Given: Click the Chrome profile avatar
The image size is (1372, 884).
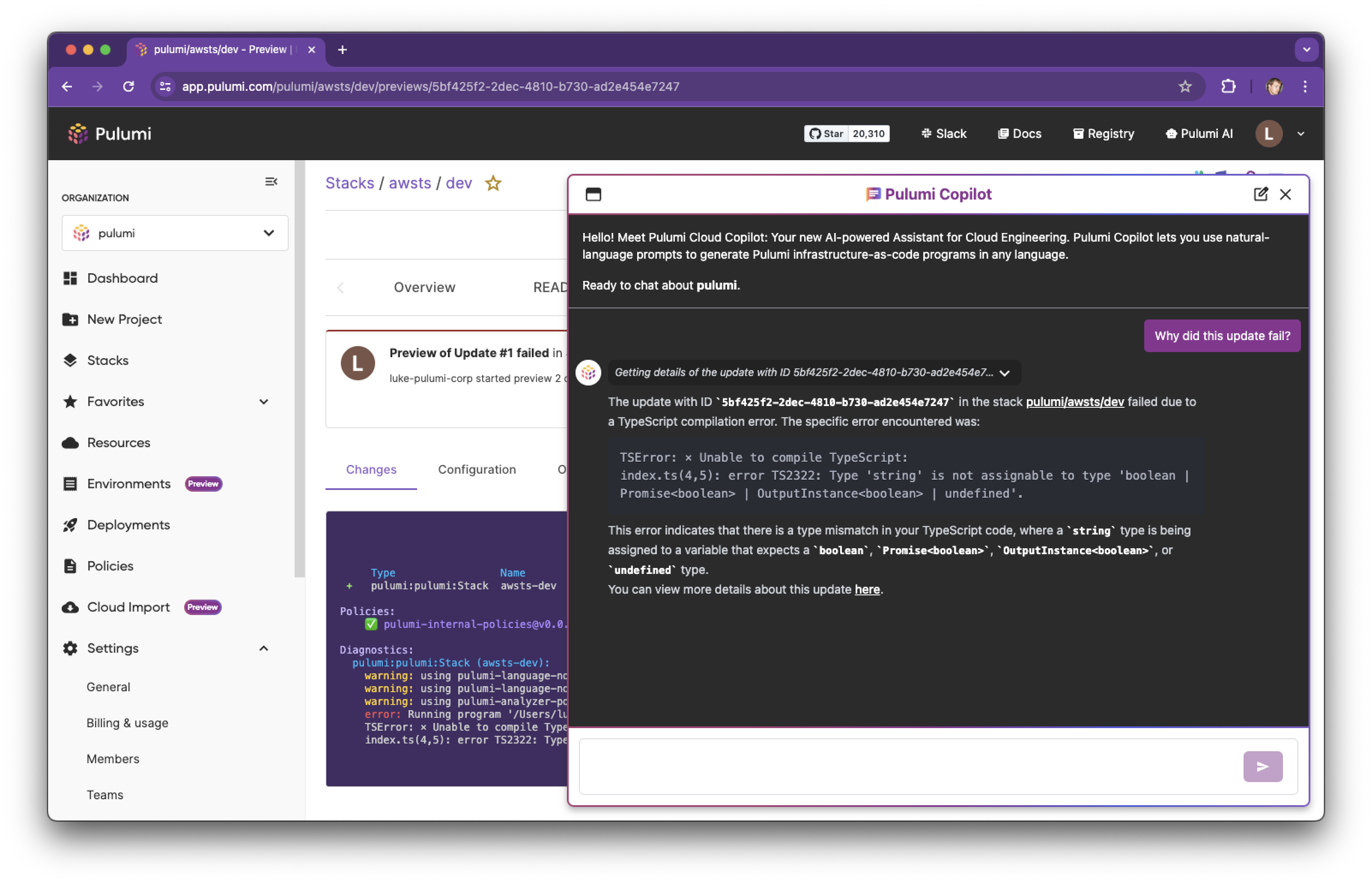Looking at the screenshot, I should pyautogui.click(x=1274, y=87).
